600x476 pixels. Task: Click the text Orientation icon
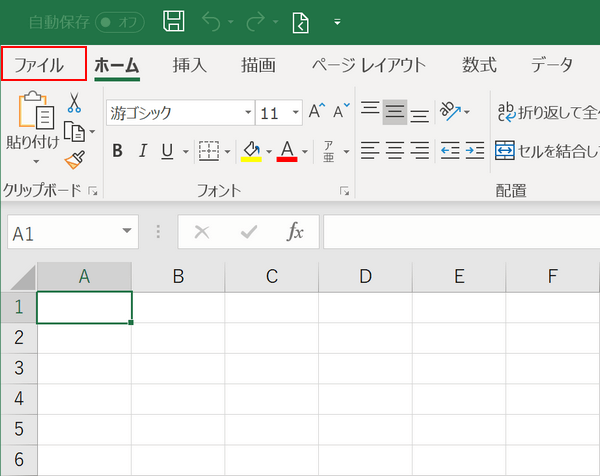point(450,111)
